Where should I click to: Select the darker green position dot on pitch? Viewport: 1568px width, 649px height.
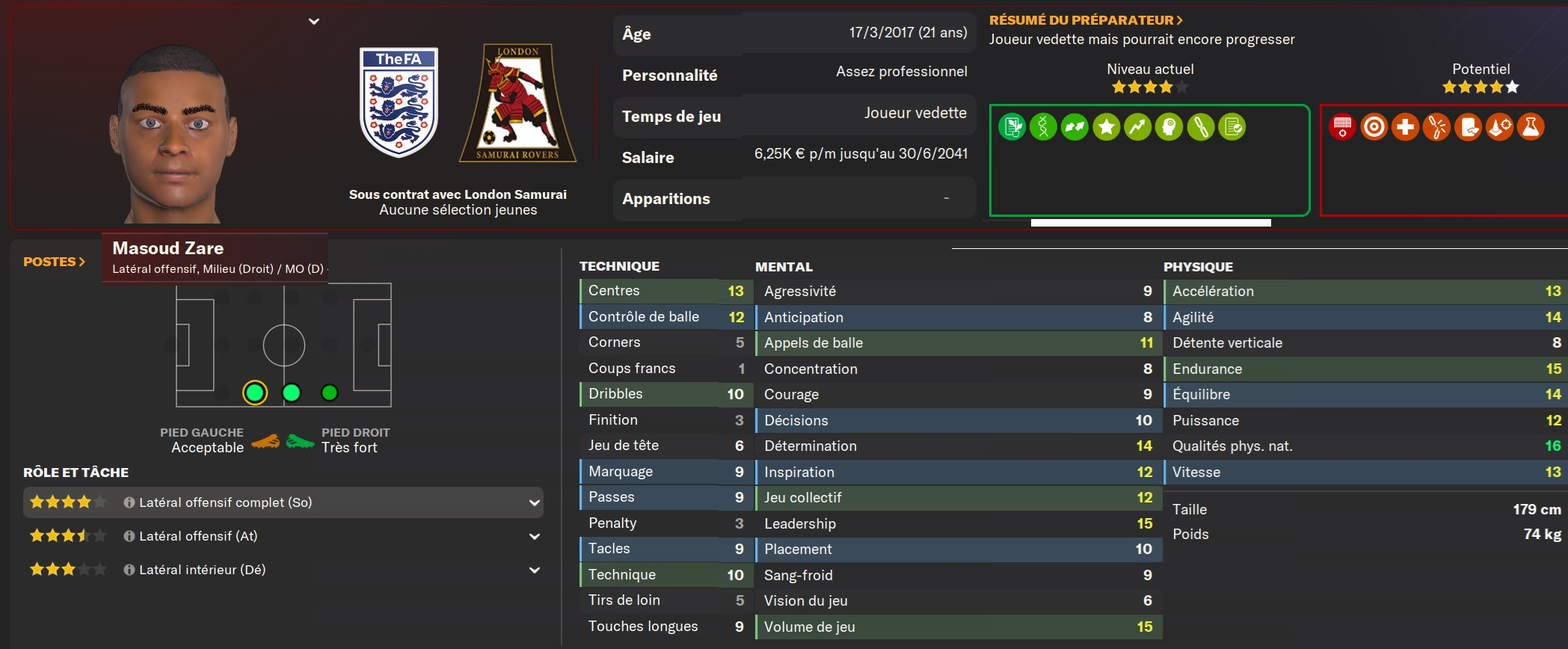329,393
